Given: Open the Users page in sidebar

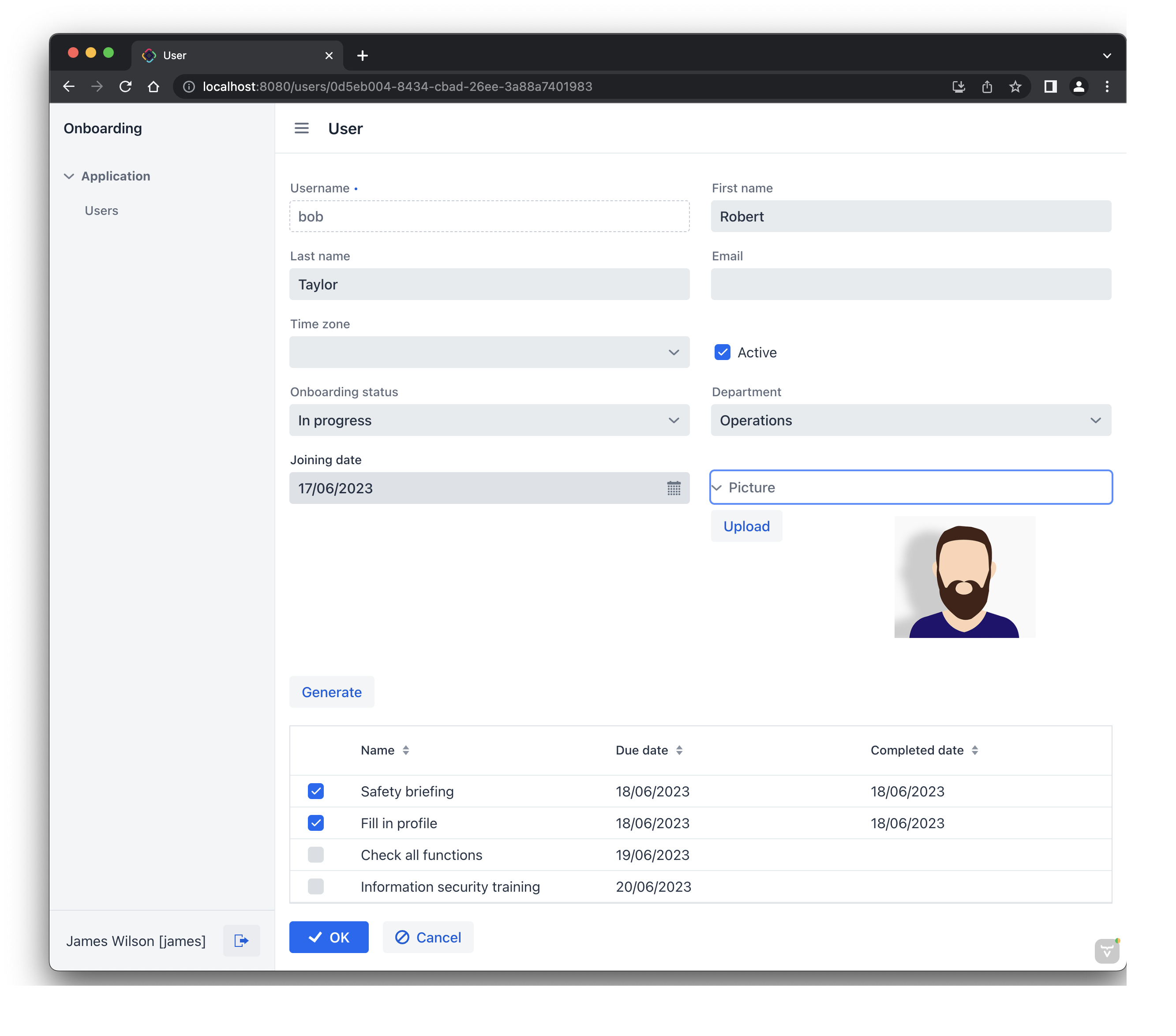Looking at the screenshot, I should (101, 210).
